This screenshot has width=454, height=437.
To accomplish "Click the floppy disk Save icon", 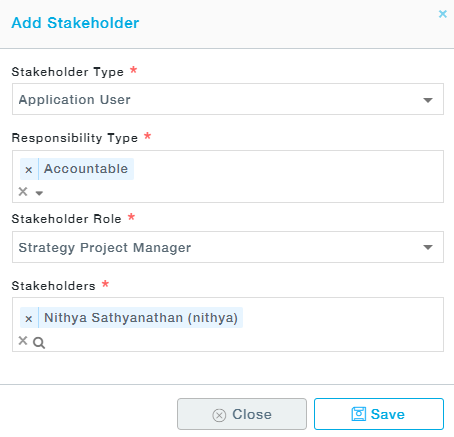I will coord(359,414).
